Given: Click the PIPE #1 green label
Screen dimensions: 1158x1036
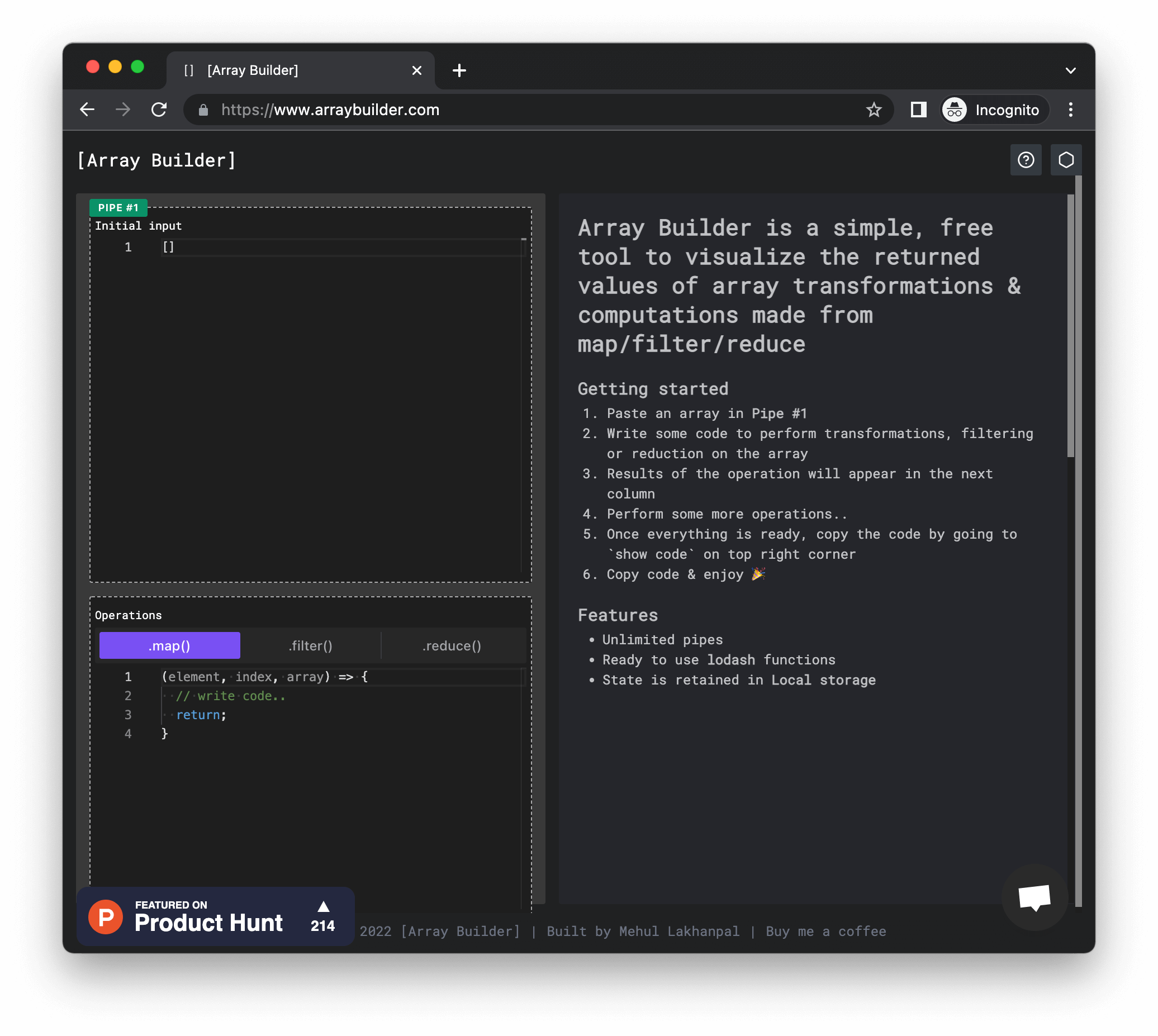Looking at the screenshot, I should (x=118, y=208).
